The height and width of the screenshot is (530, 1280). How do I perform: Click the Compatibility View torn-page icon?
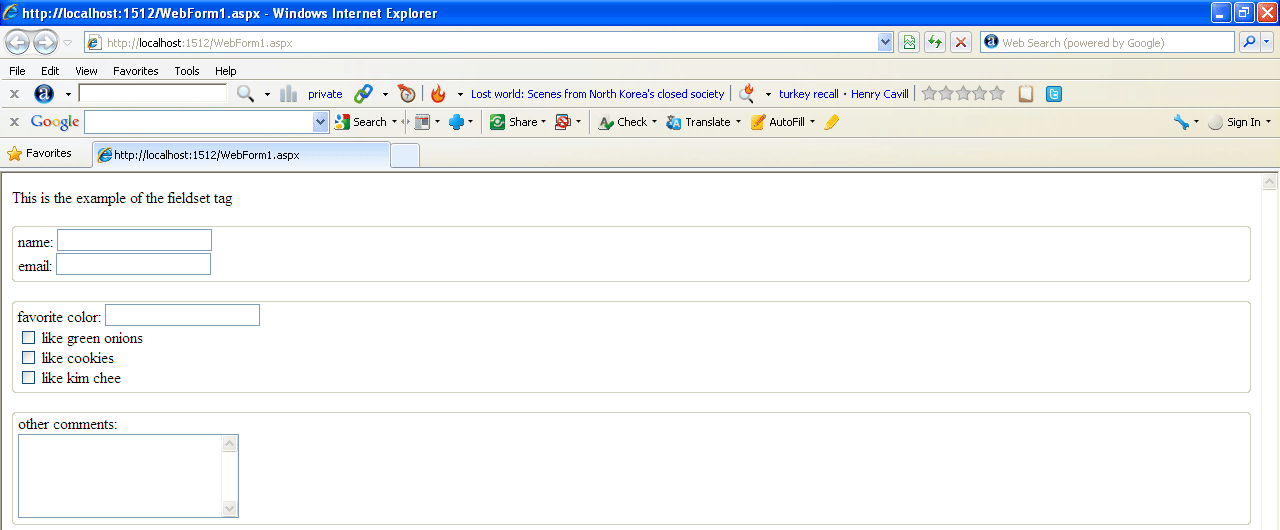click(909, 42)
